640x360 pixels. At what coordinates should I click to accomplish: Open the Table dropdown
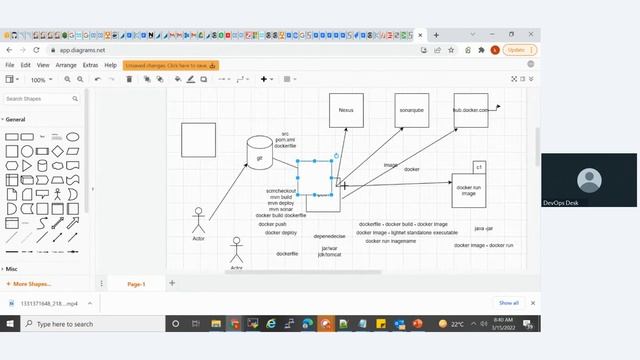pyautogui.click(x=290, y=79)
